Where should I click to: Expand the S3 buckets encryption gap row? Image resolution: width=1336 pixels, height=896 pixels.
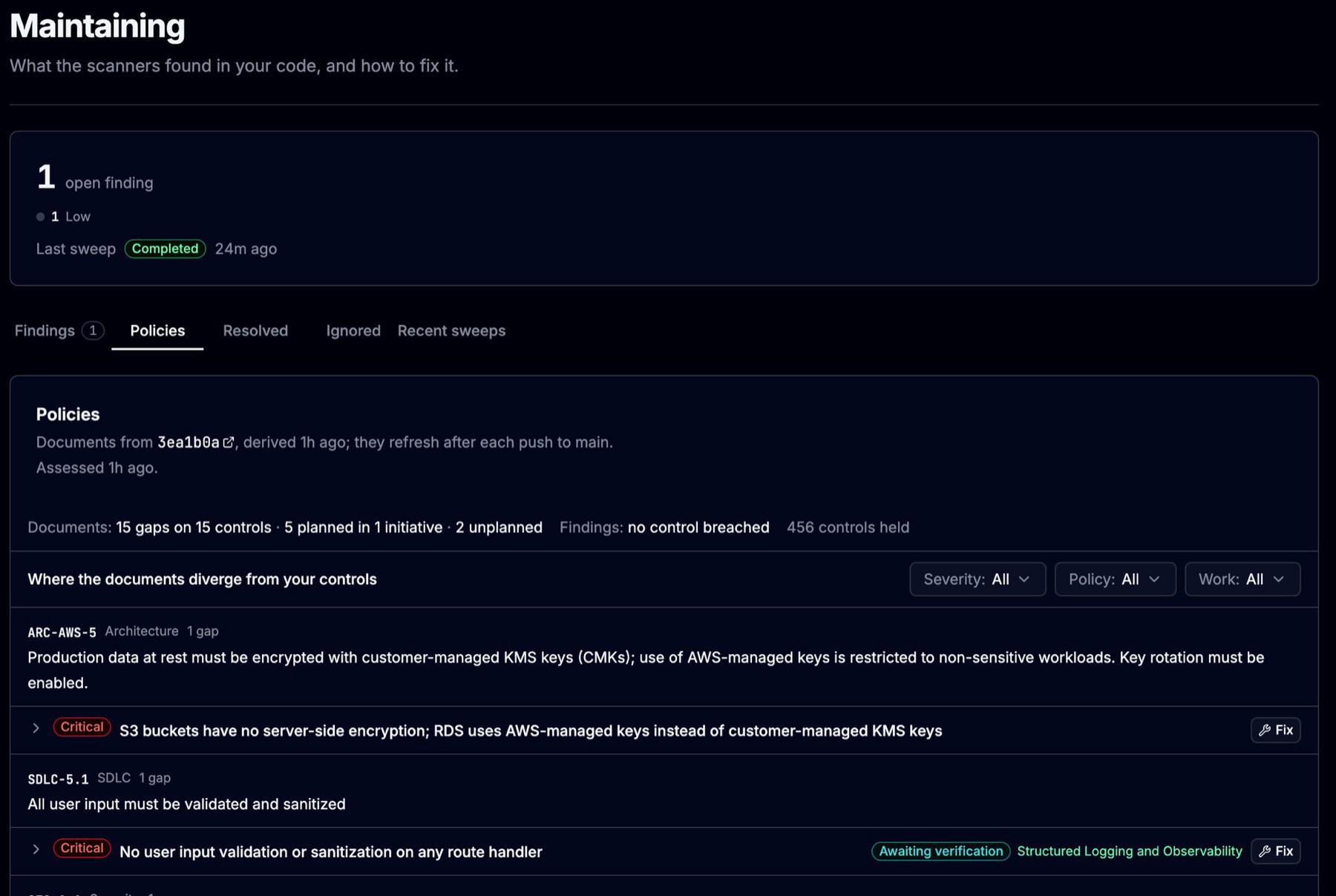pos(36,728)
